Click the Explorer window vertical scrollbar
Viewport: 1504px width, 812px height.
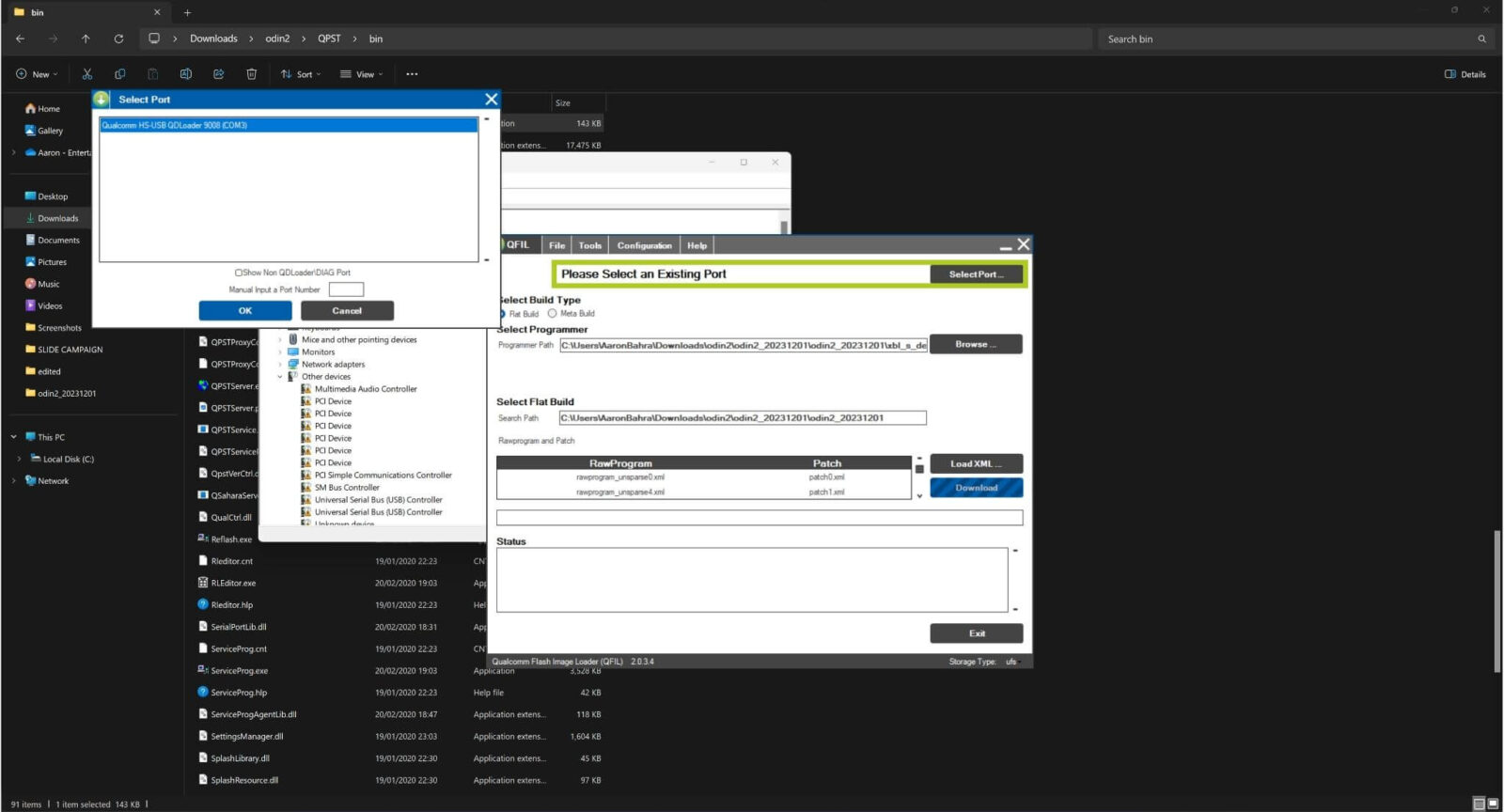pos(1496,601)
